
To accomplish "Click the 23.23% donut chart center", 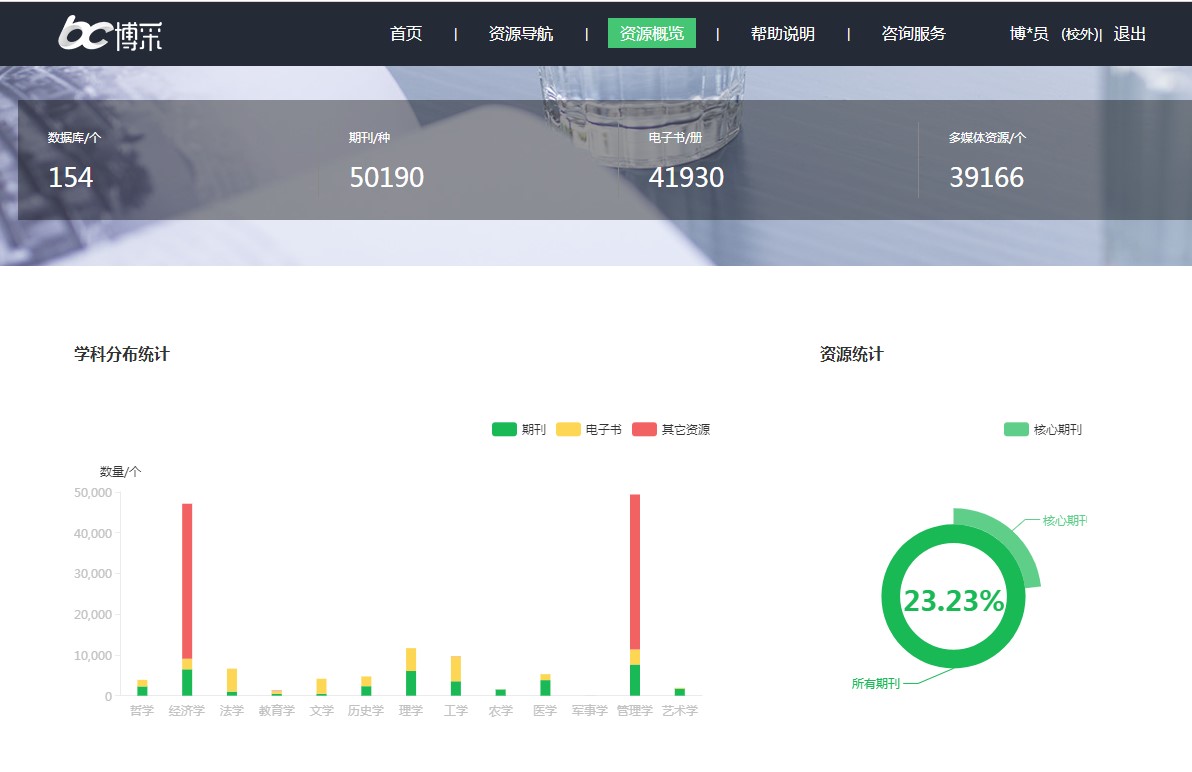I will [953, 601].
